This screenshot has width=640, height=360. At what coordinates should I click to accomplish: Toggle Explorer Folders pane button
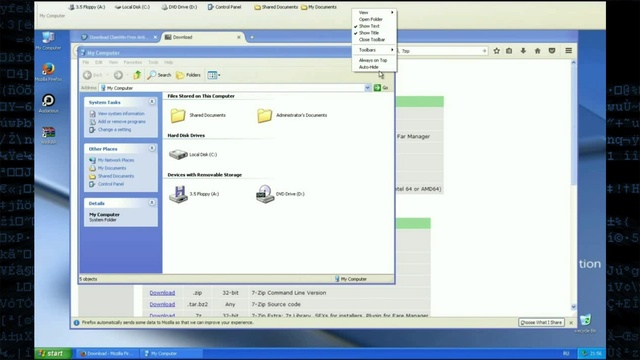[x=189, y=75]
